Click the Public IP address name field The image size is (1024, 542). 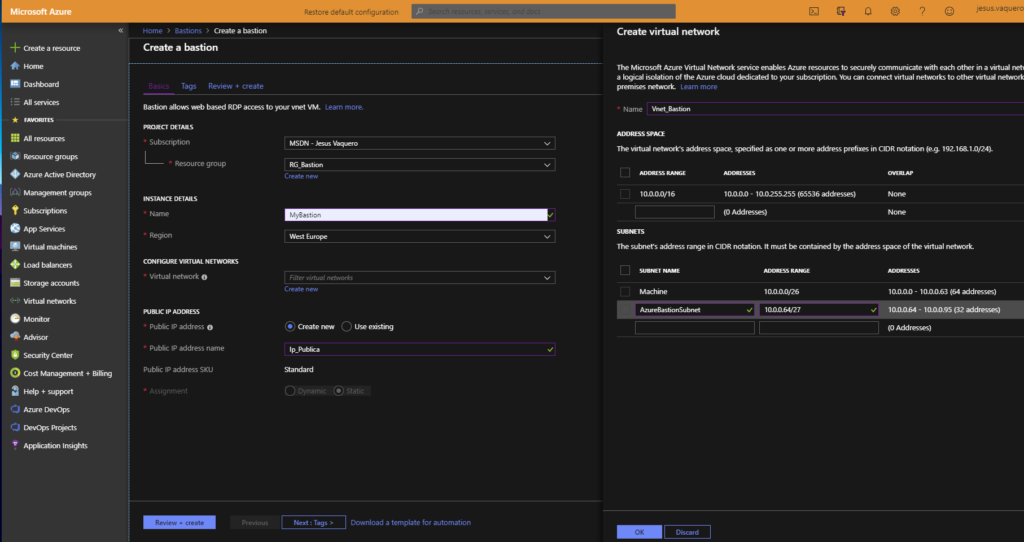pos(420,349)
